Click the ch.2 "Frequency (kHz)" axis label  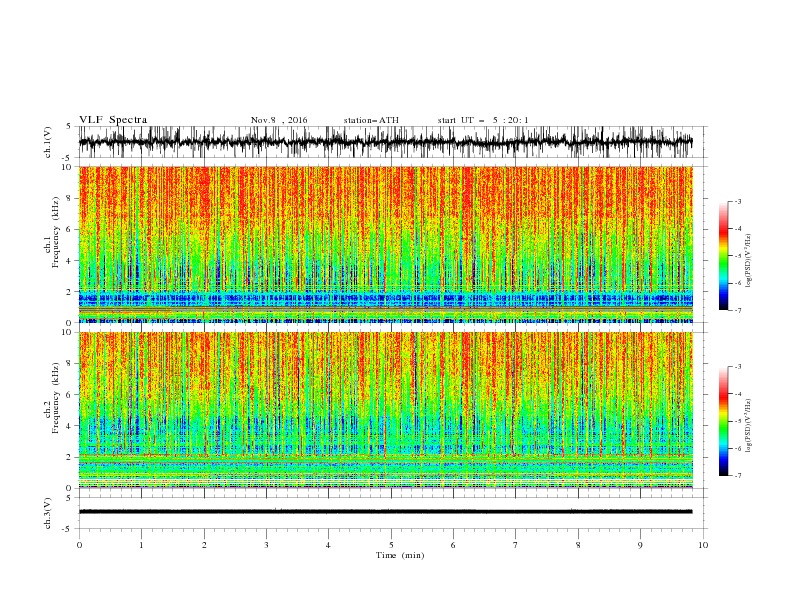[56, 397]
